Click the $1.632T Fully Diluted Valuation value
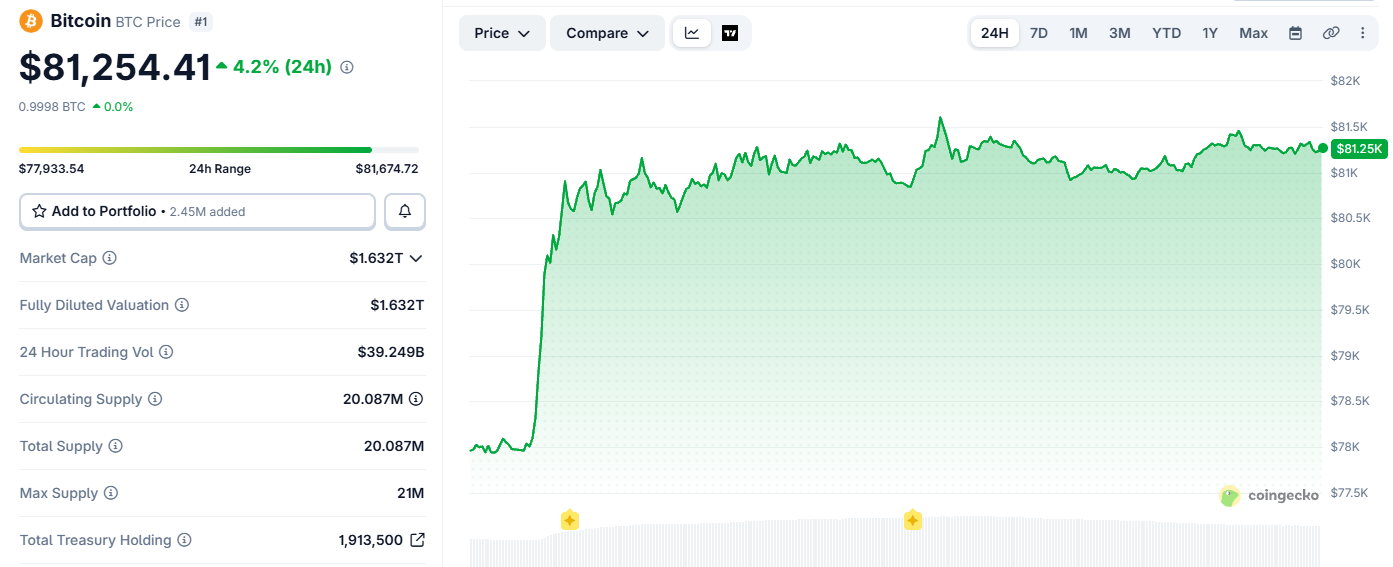The image size is (1393, 567). coord(397,305)
